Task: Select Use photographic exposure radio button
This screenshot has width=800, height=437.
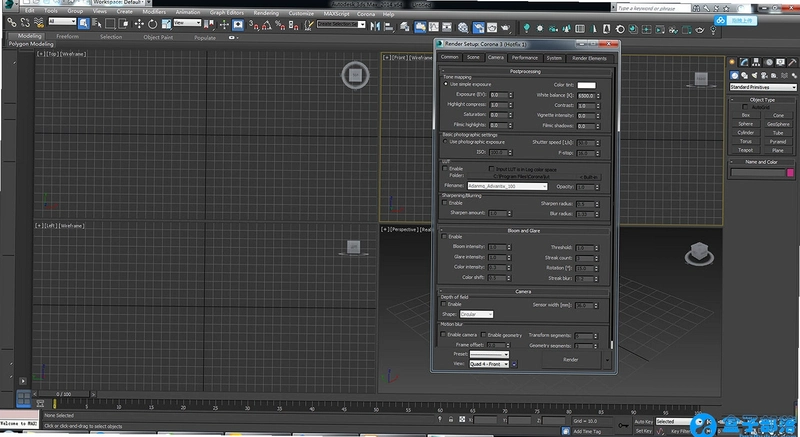Action: [445, 141]
